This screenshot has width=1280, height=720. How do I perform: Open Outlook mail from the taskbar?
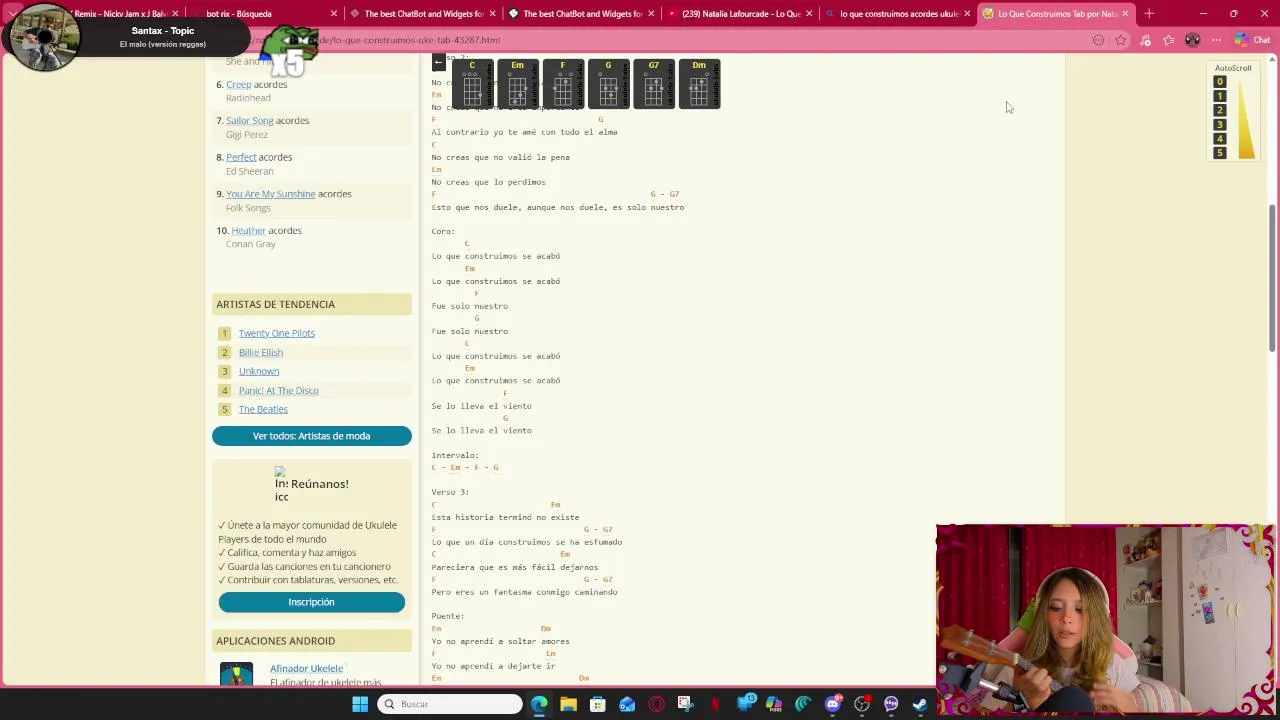627,704
